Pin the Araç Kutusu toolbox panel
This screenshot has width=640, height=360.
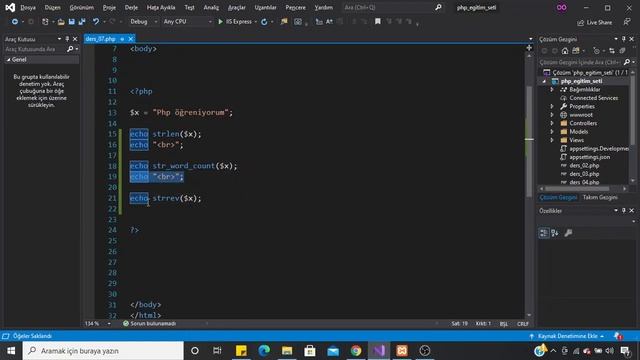[x=67, y=39]
